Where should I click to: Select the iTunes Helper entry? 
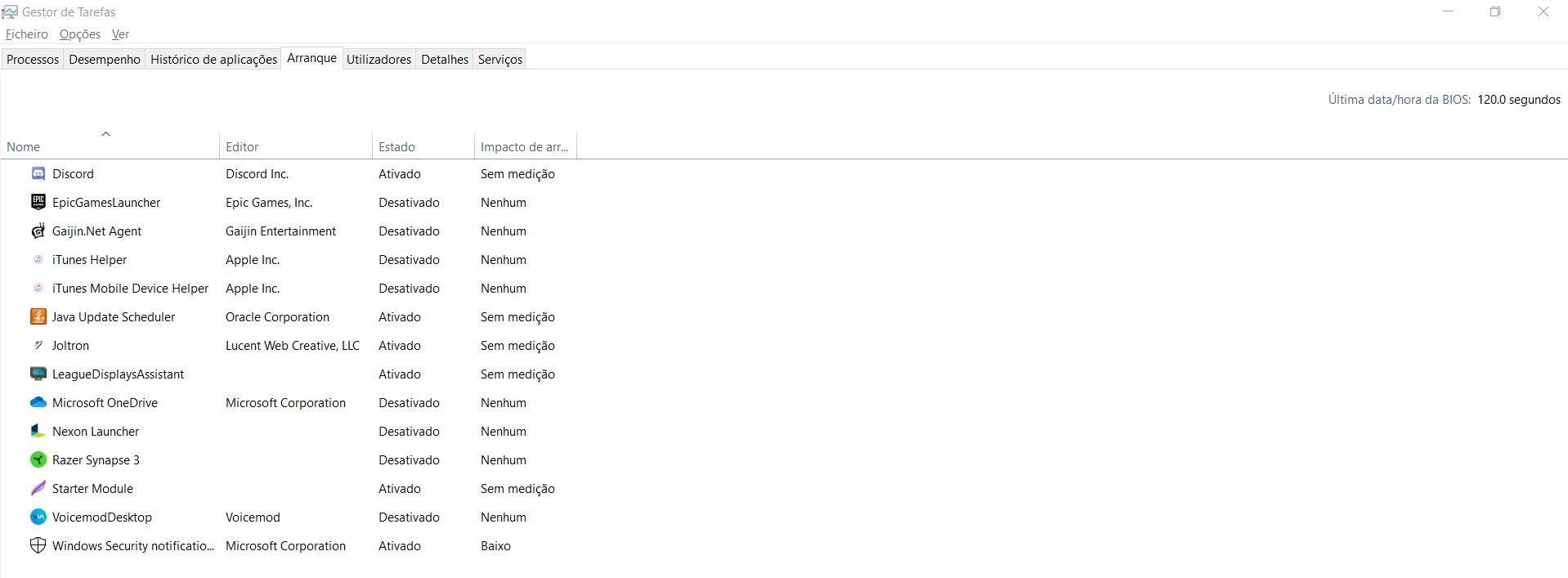[x=89, y=259]
